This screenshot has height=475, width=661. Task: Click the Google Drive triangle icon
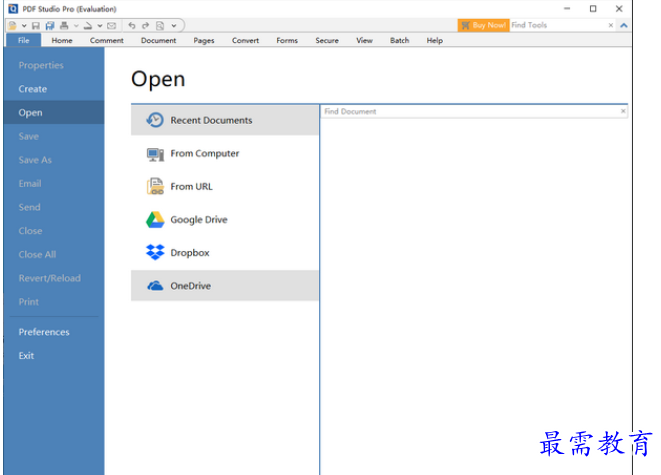tap(155, 220)
